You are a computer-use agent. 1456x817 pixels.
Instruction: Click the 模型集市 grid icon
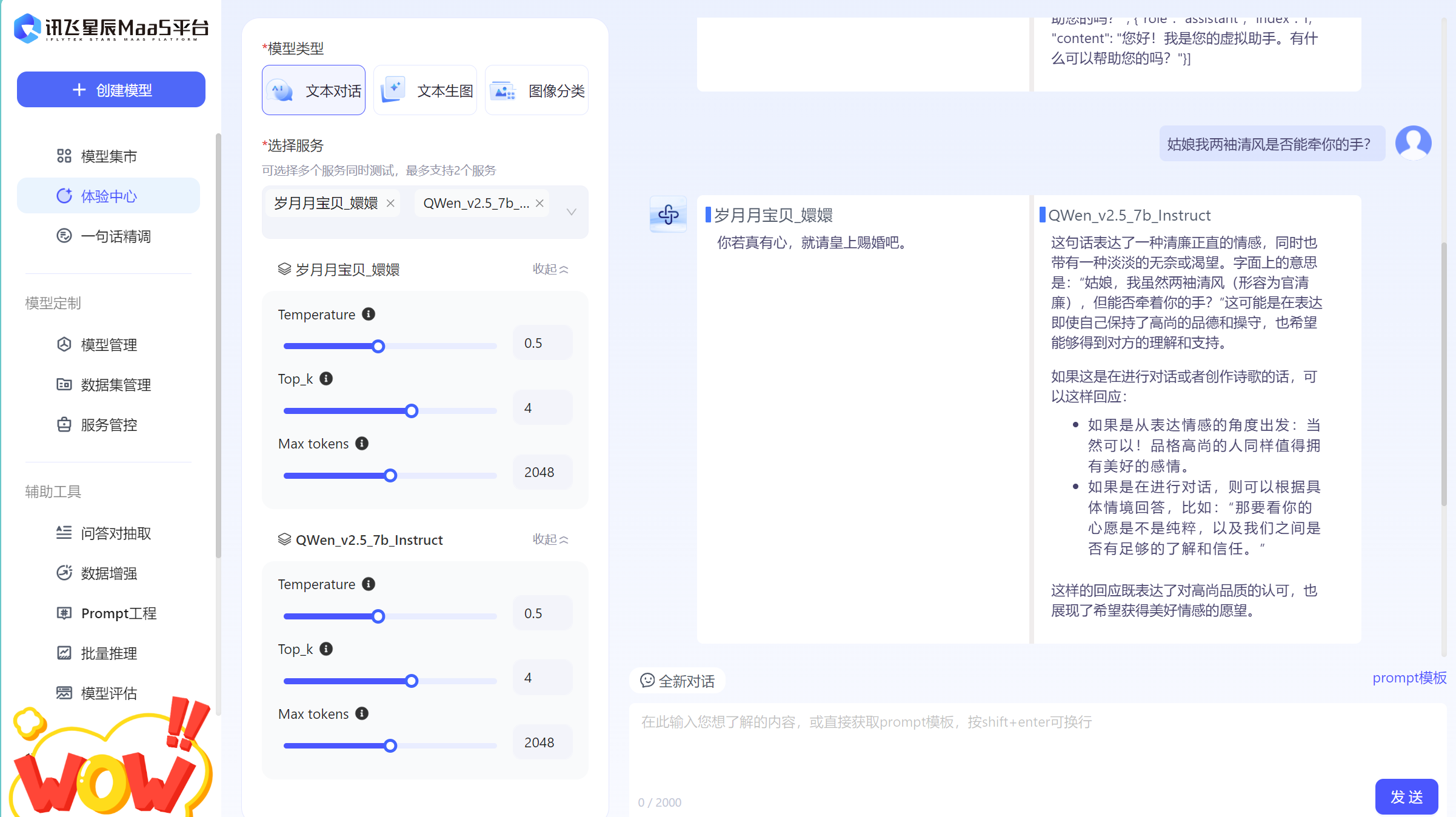(x=64, y=156)
